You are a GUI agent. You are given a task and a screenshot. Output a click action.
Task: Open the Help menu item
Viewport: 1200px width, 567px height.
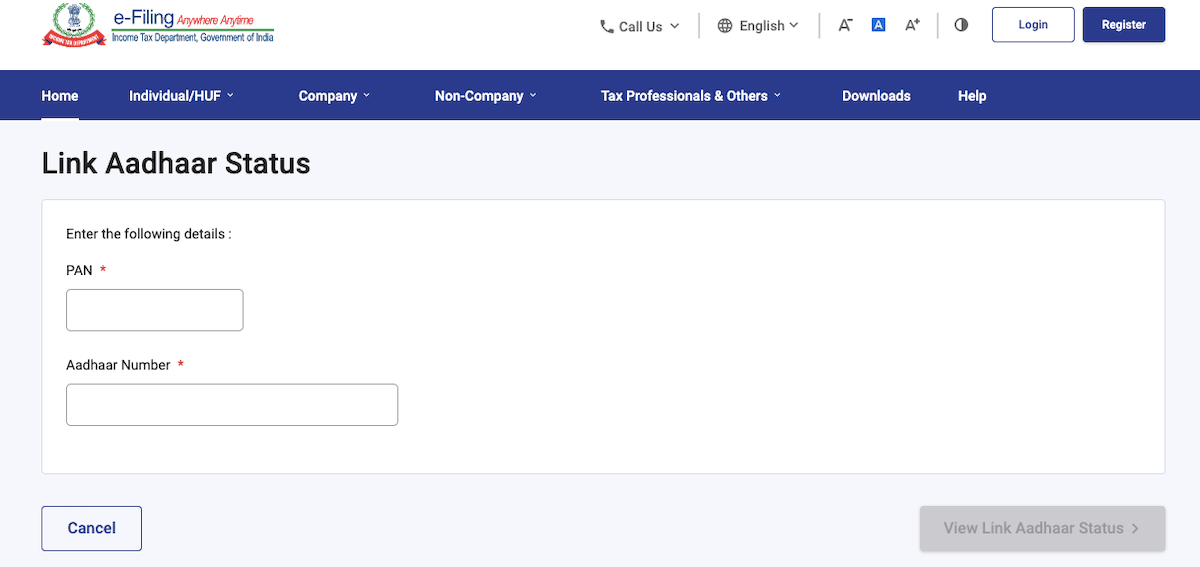[972, 96]
